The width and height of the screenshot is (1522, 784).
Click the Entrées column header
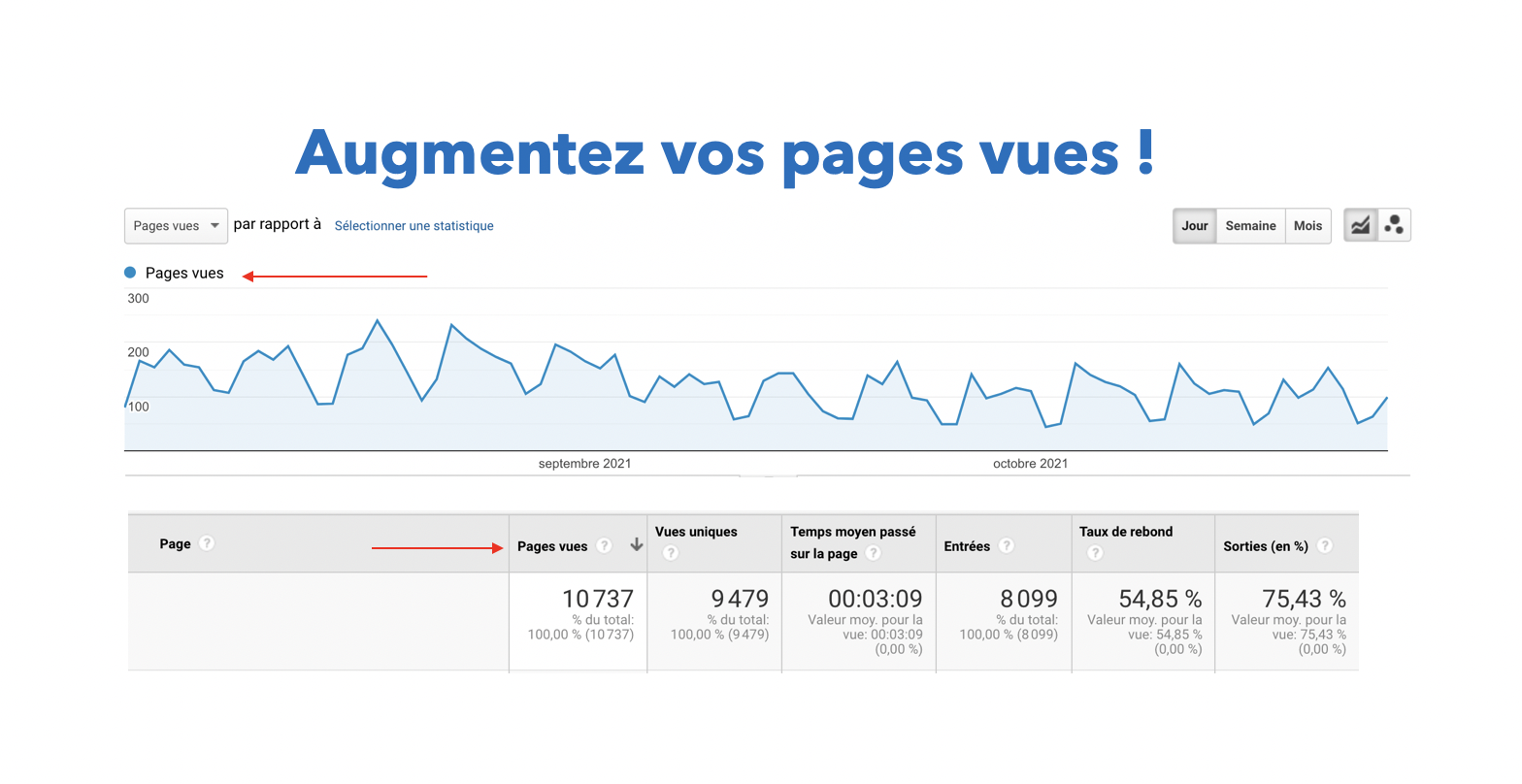click(x=967, y=546)
